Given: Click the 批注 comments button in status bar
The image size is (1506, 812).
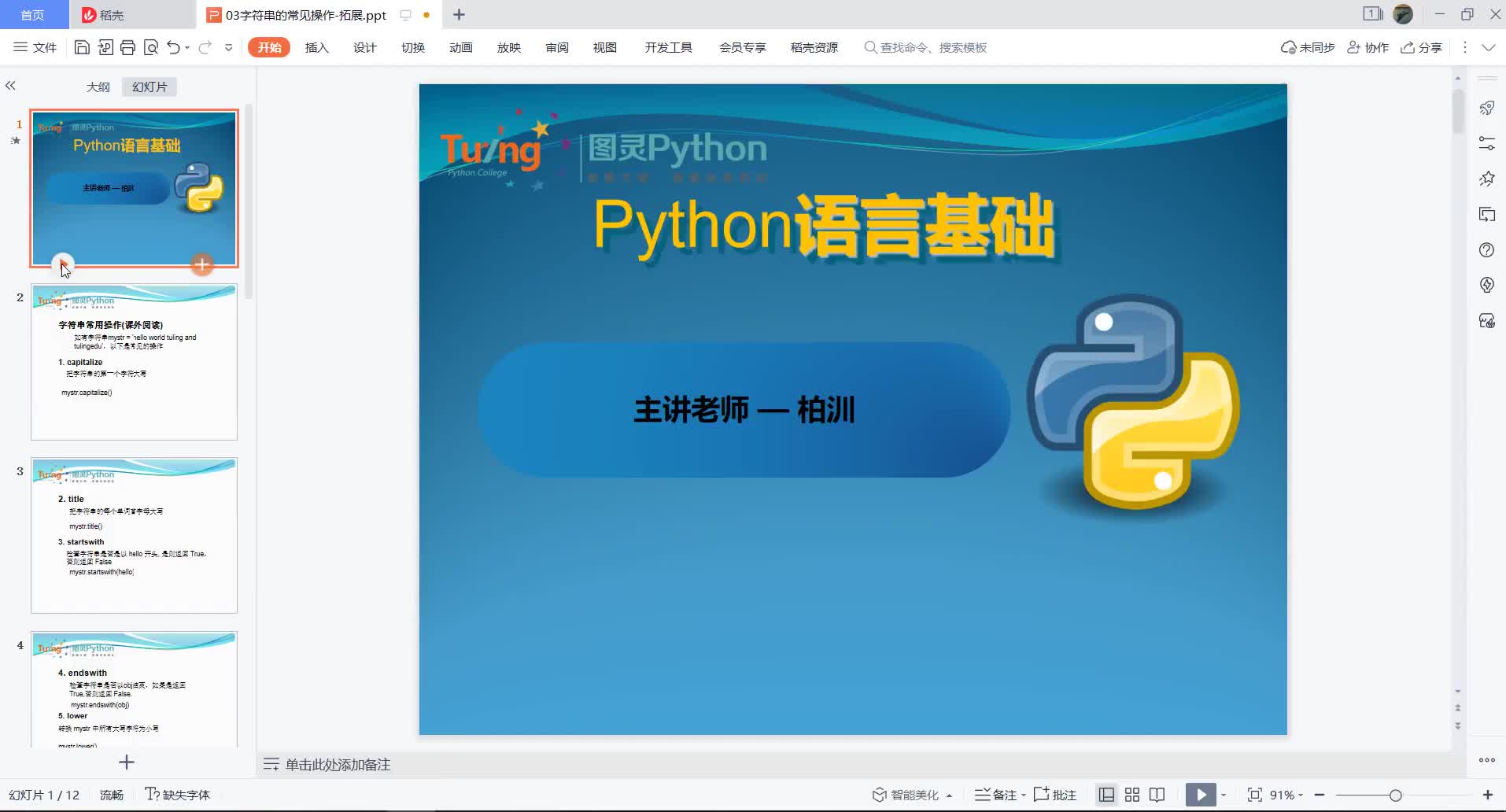Looking at the screenshot, I should (x=1055, y=795).
